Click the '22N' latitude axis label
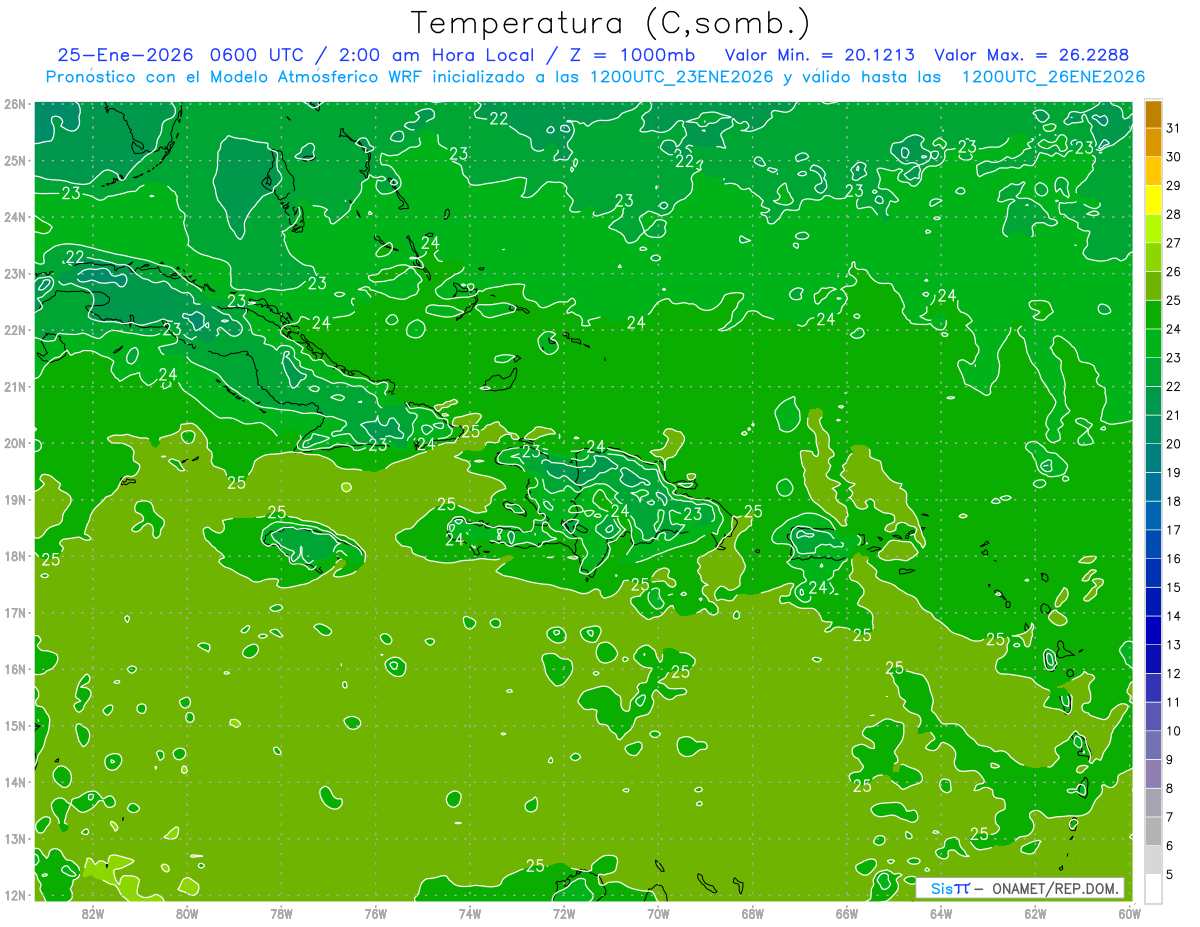 [x=16, y=330]
